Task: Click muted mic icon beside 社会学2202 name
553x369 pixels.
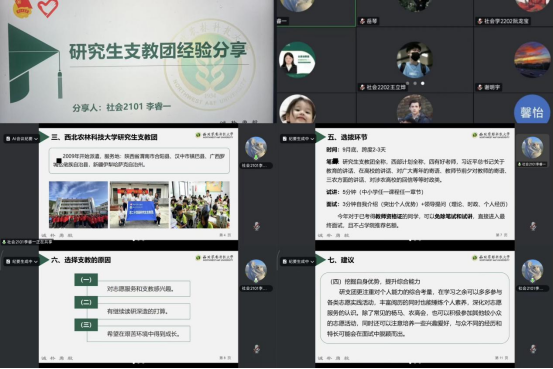Action: click(x=480, y=21)
